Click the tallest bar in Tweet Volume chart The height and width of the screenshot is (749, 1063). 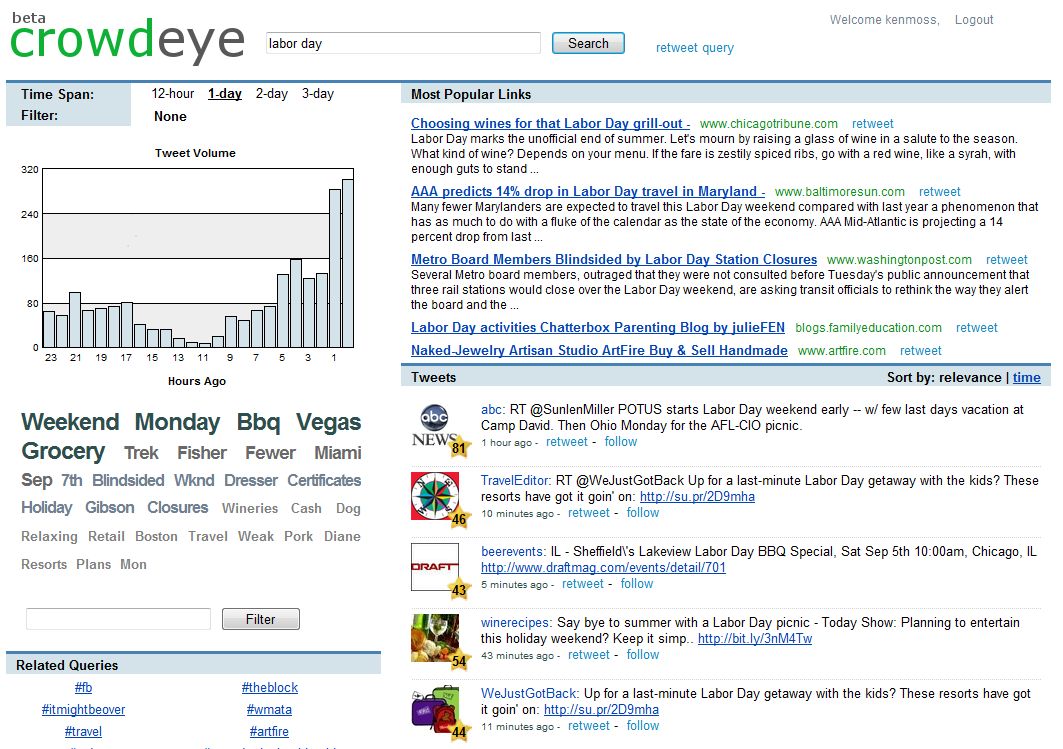[348, 263]
